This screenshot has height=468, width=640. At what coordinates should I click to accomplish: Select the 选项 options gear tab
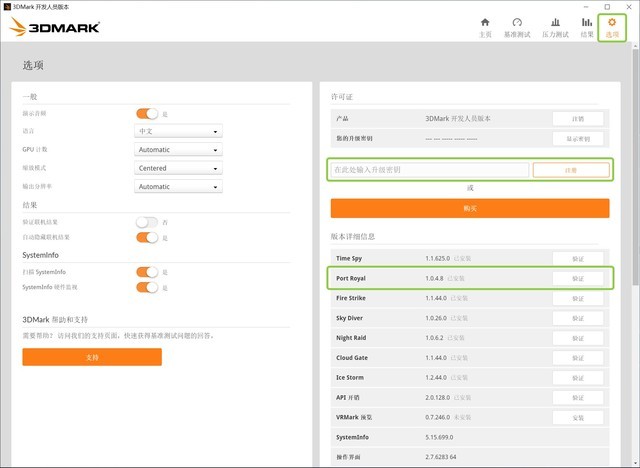coord(612,28)
